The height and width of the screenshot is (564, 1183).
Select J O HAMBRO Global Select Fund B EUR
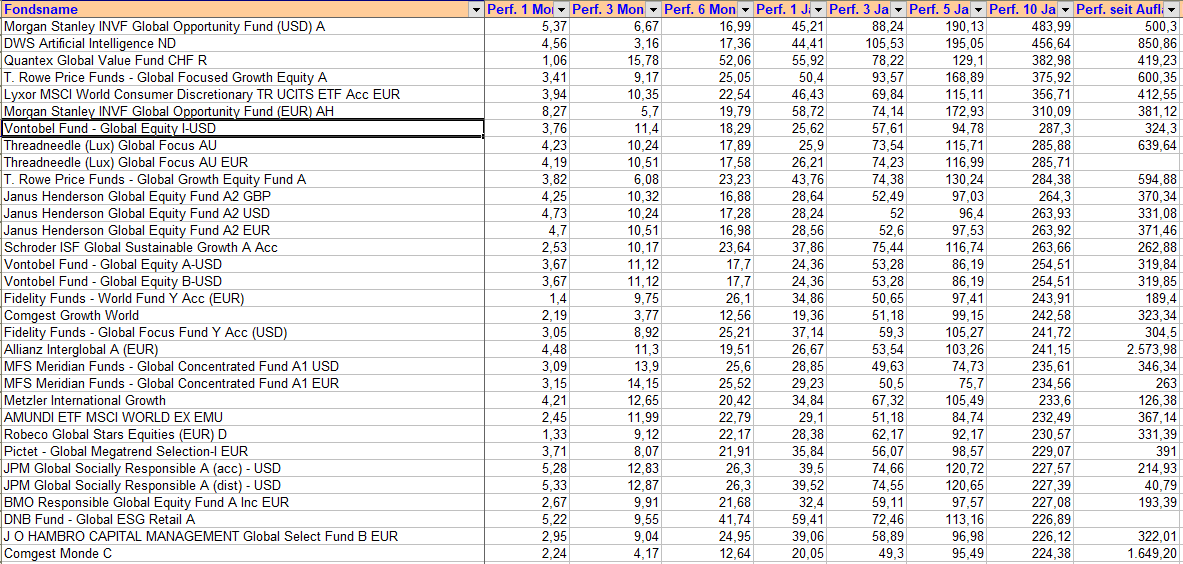click(242, 536)
